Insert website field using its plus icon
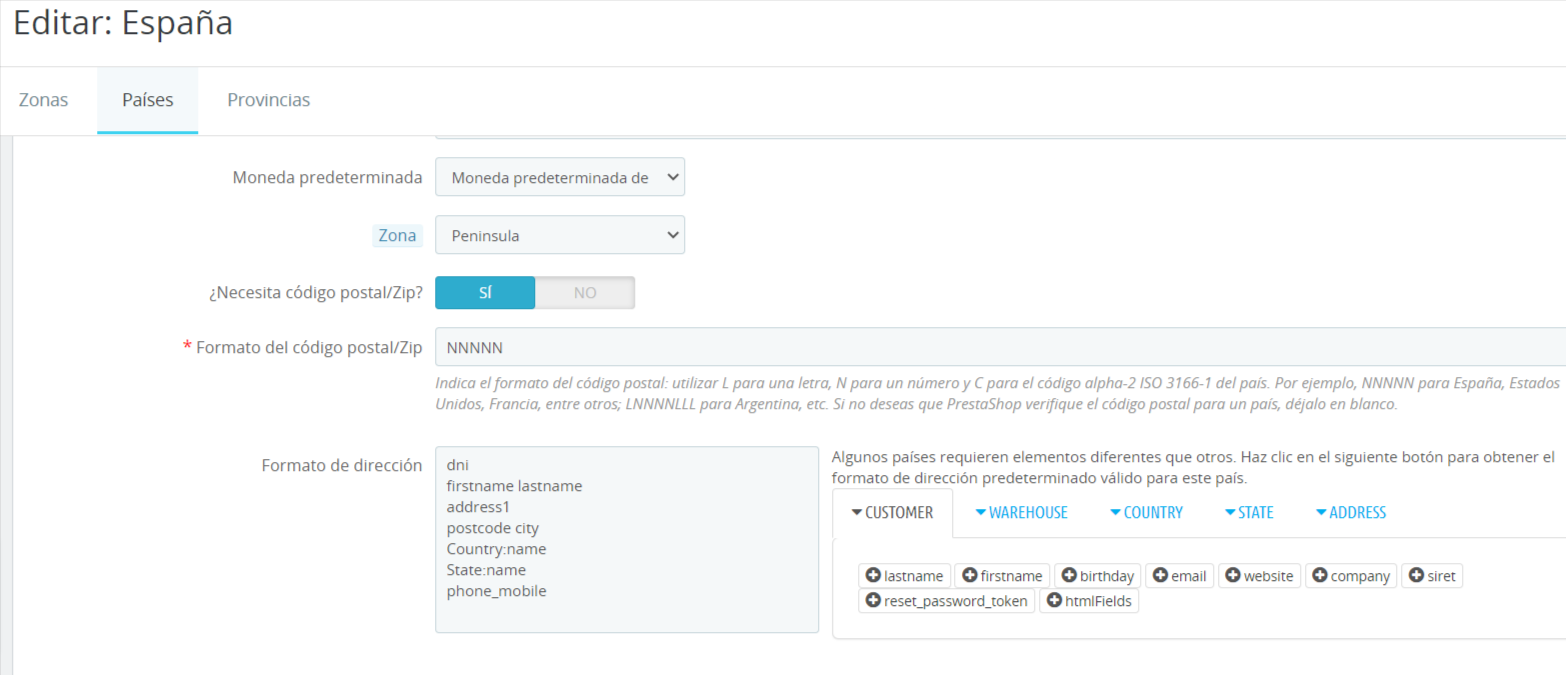 pyautogui.click(x=1233, y=576)
